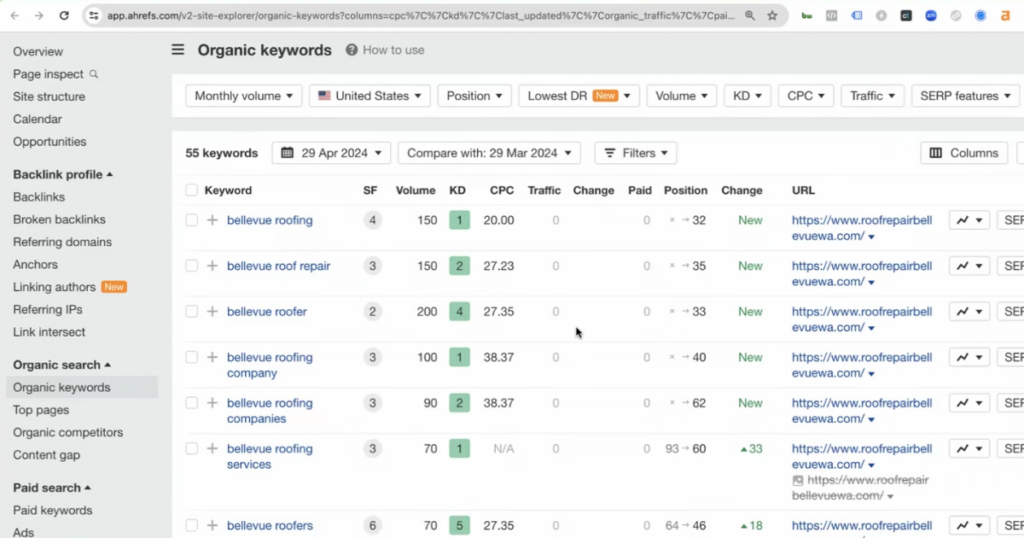1024x538 pixels.
Task: Check the bellevue roofing services row checkbox
Action: point(191,449)
